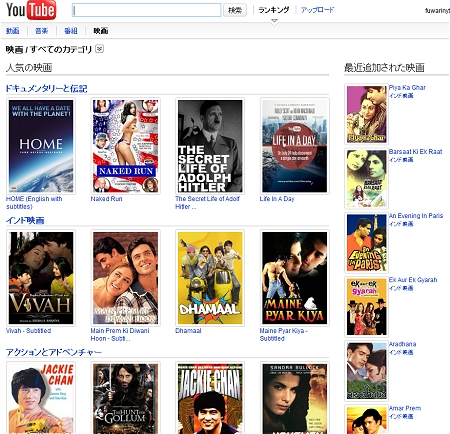Open The Hunt for Gollum poster
The image size is (450, 434).
tap(126, 398)
